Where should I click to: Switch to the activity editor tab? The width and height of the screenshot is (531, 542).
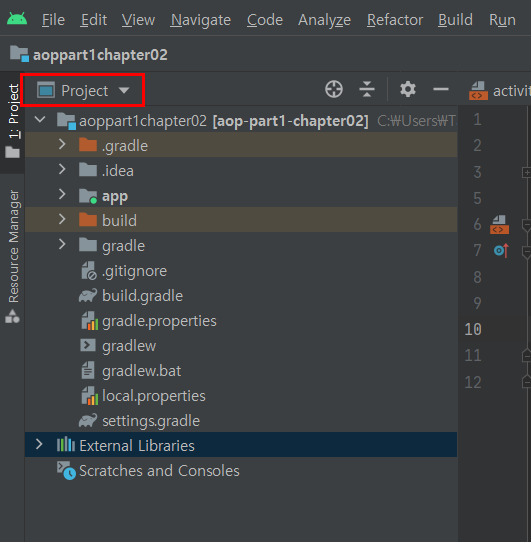(x=500, y=91)
